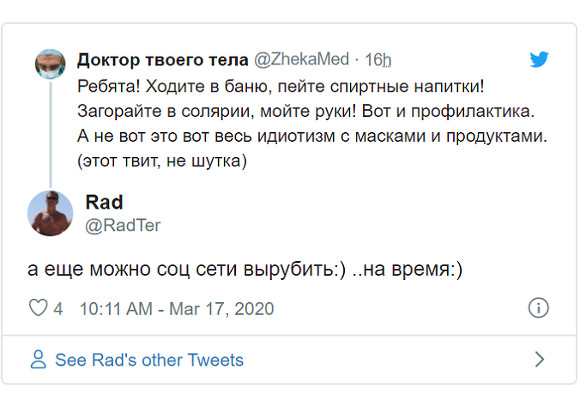This screenshot has height=419, width=580.
Task: Click the '(этот твит, не шутка)' line
Action: tap(162, 161)
